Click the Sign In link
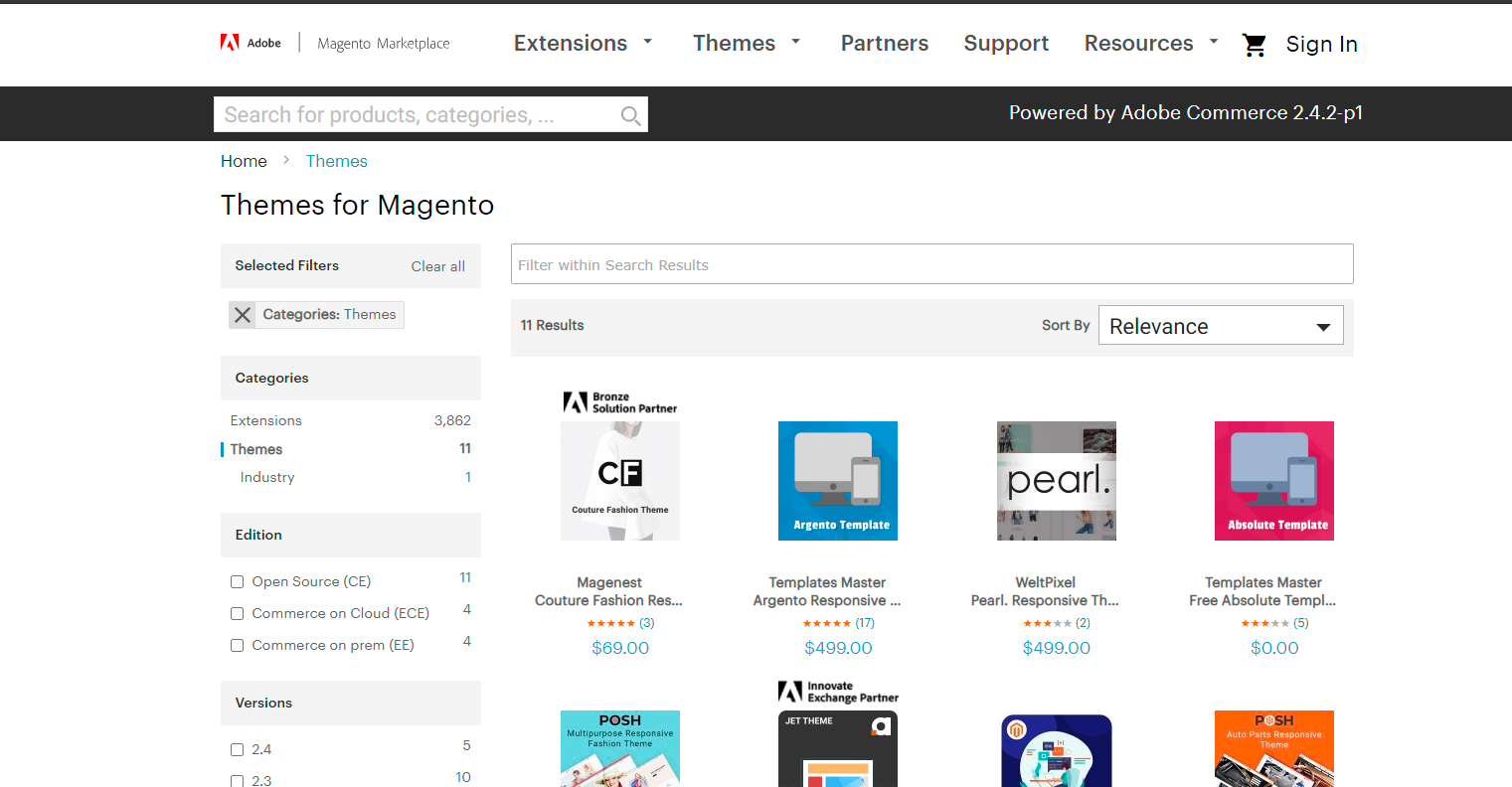 pos(1321,45)
